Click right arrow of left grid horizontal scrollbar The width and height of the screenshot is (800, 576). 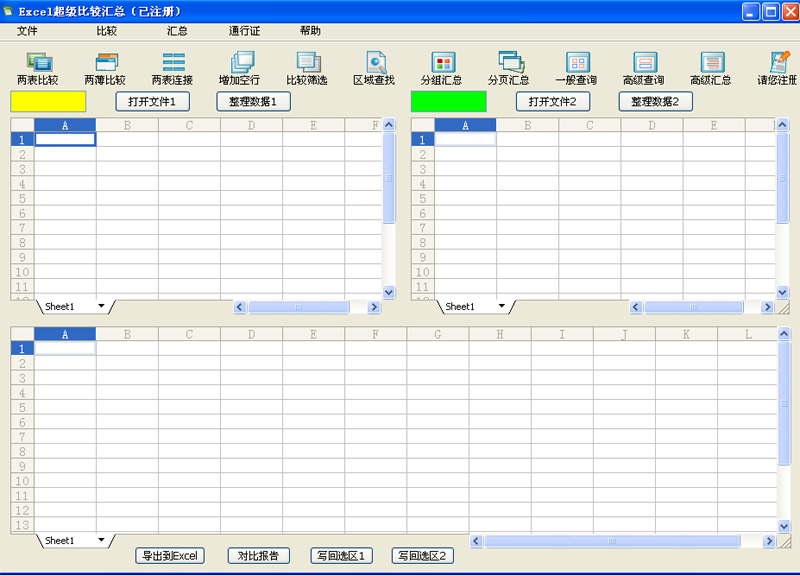[x=374, y=307]
